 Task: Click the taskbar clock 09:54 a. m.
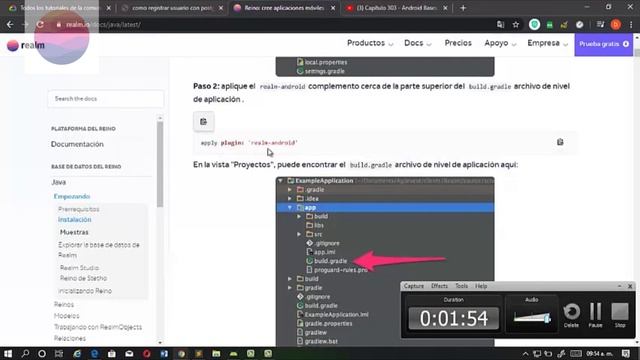click(x=600, y=353)
